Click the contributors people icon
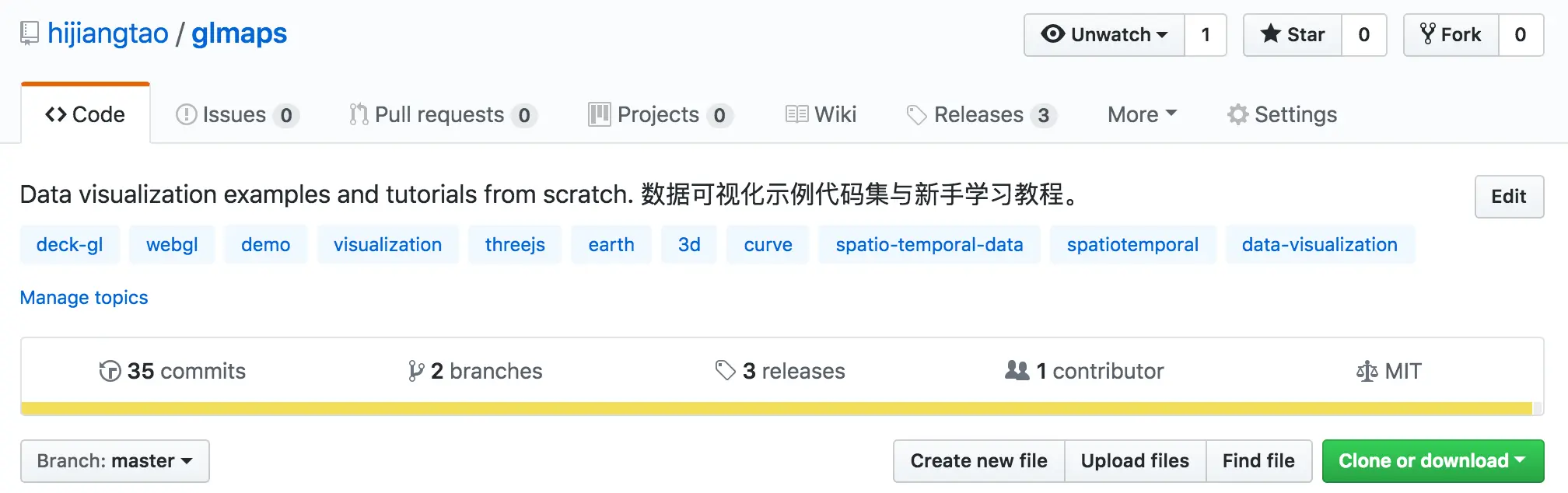 (1017, 371)
